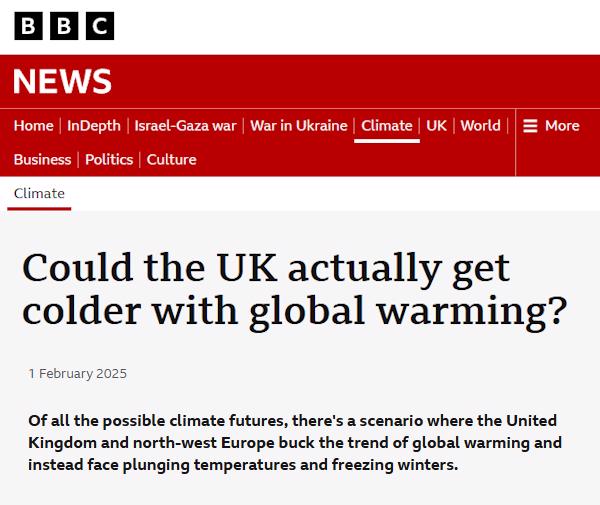Navigate to the Business section
Screen dimensions: 600x505
coord(43,160)
